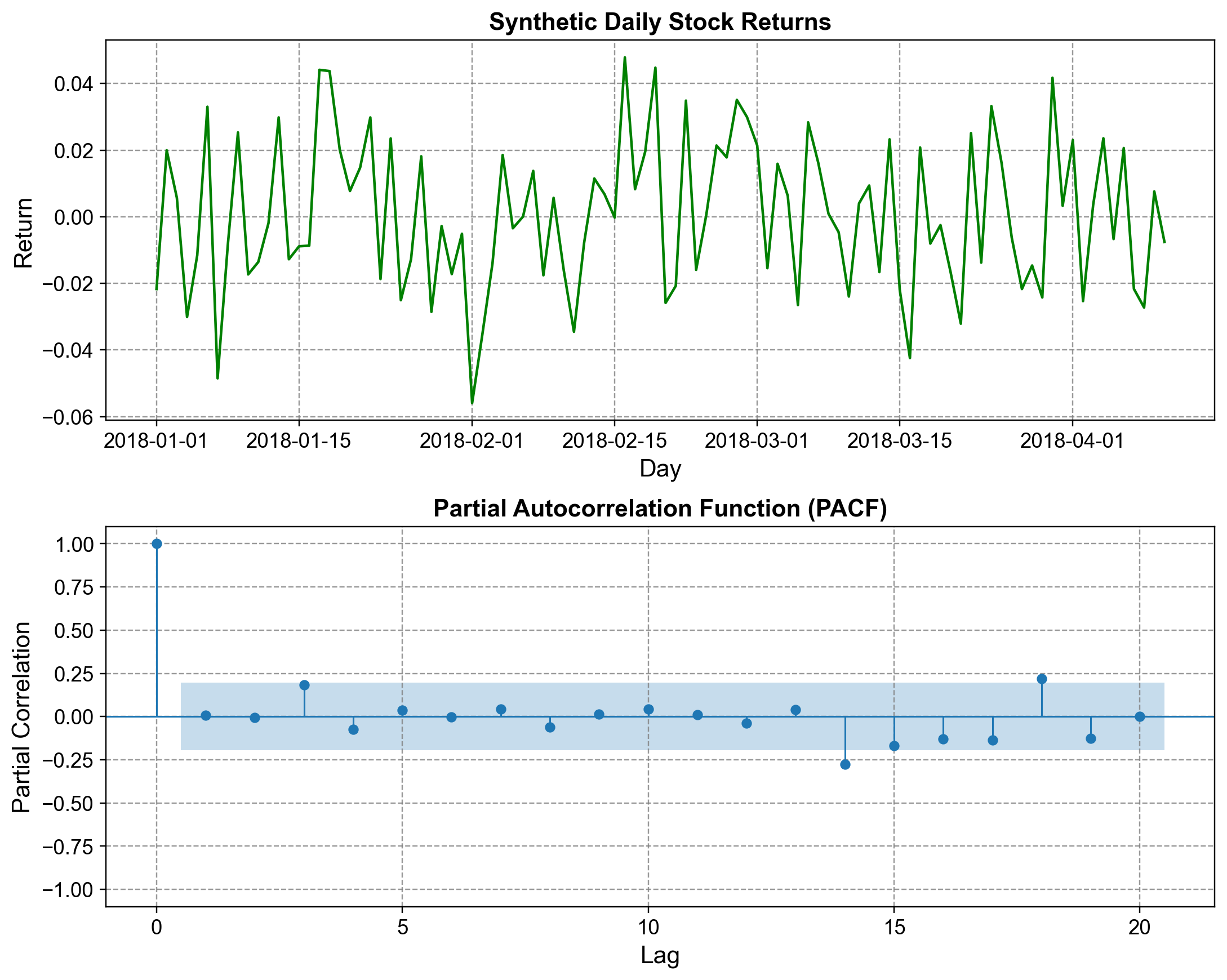1227x980 pixels.
Task: Click the PACF marker at lag 10
Action: point(648,710)
